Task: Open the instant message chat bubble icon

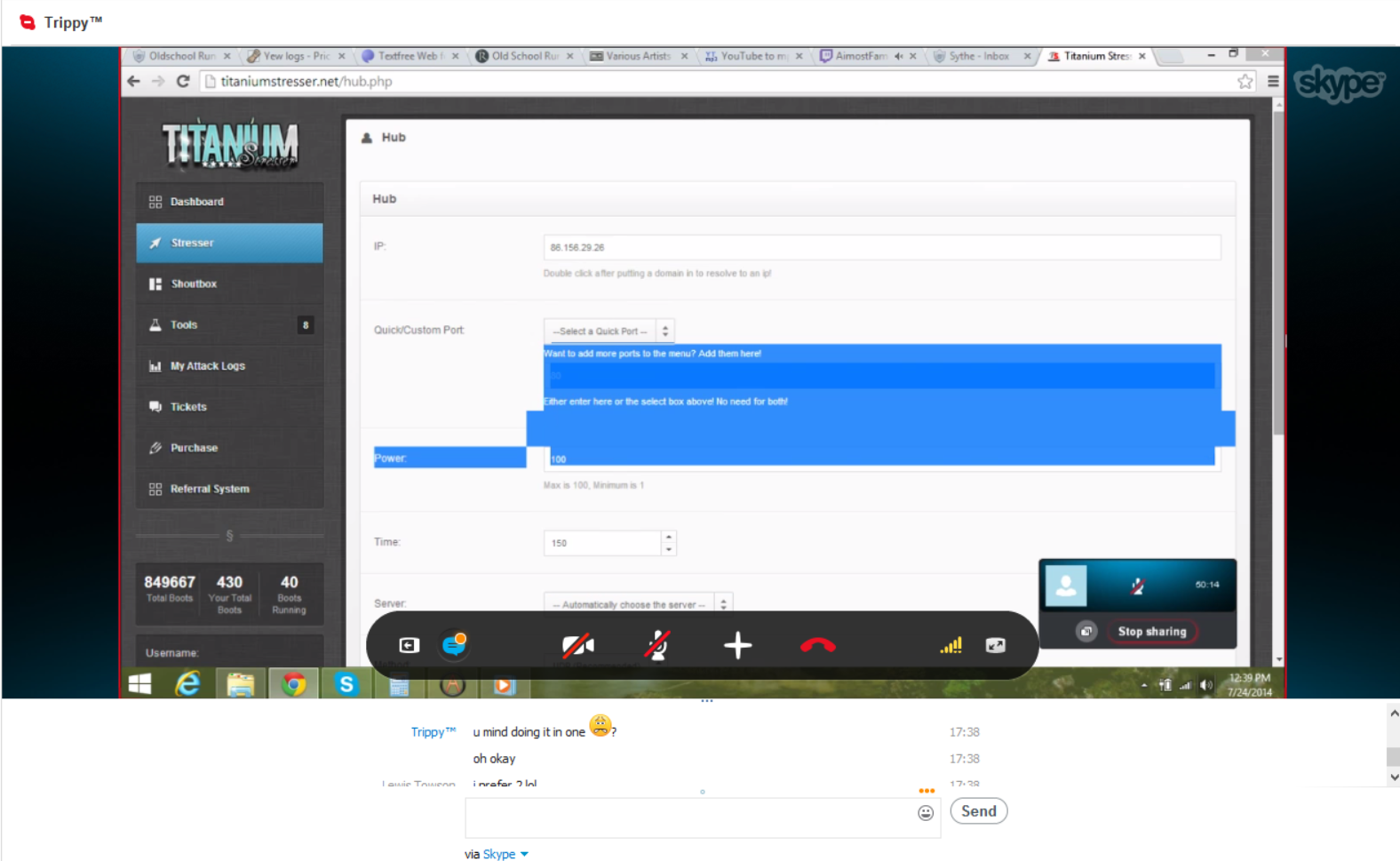Action: pyautogui.click(x=455, y=644)
